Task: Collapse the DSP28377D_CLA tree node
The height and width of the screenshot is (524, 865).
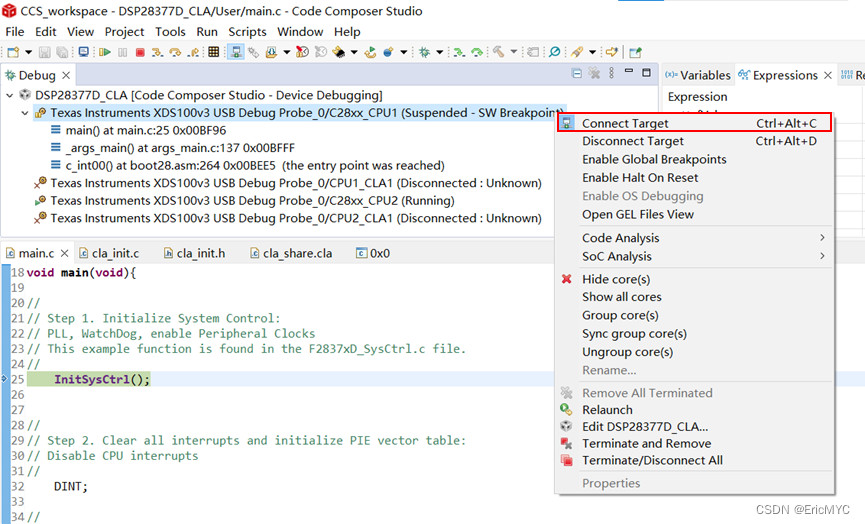Action: click(x=9, y=95)
